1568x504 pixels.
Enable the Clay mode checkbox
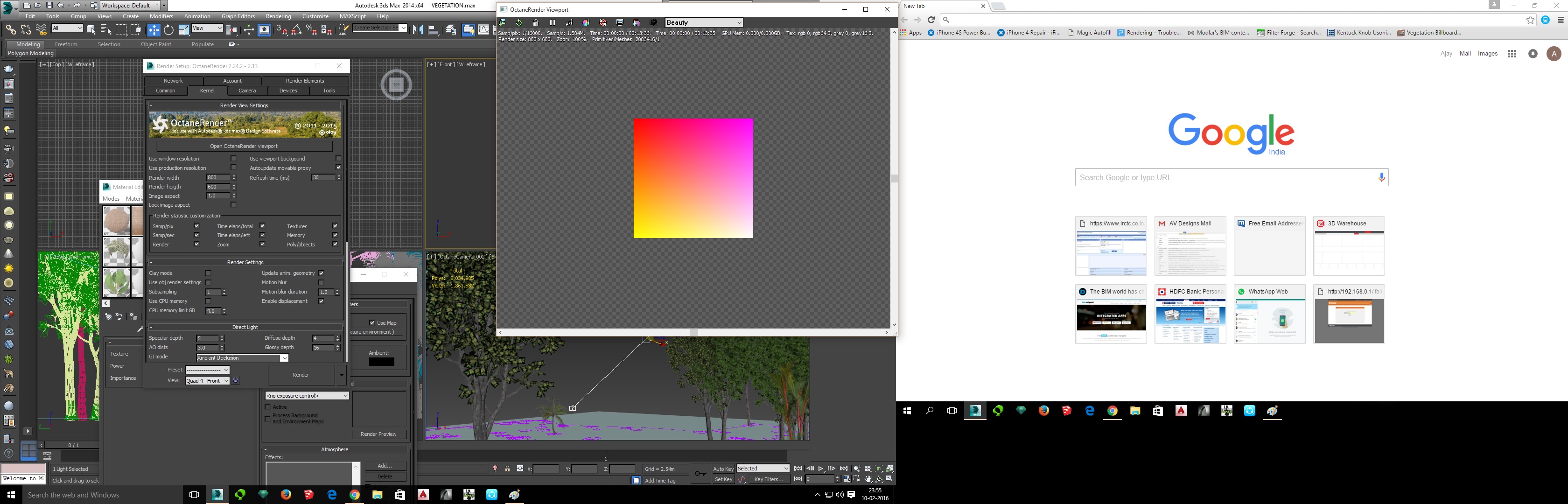208,273
